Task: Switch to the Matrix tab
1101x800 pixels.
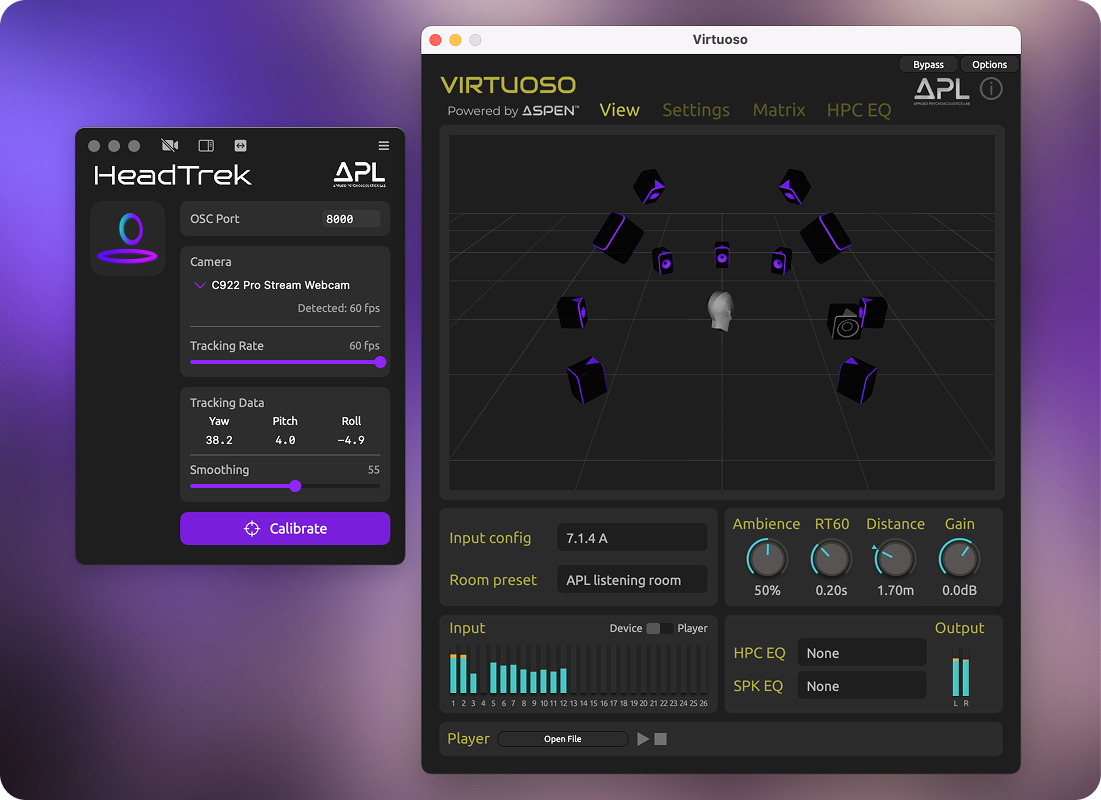Action: (x=779, y=110)
